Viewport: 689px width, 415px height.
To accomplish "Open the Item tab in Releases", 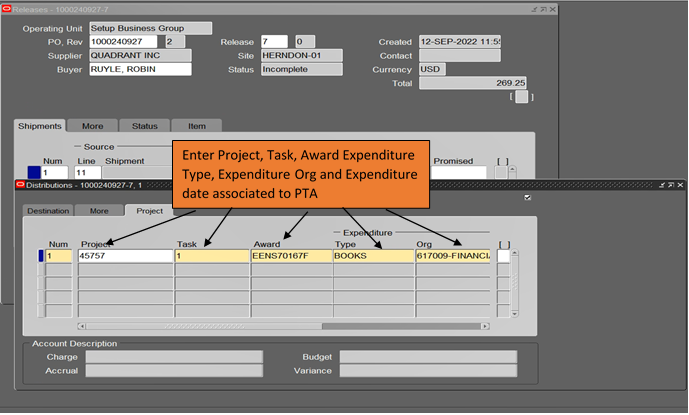I will tap(196, 126).
